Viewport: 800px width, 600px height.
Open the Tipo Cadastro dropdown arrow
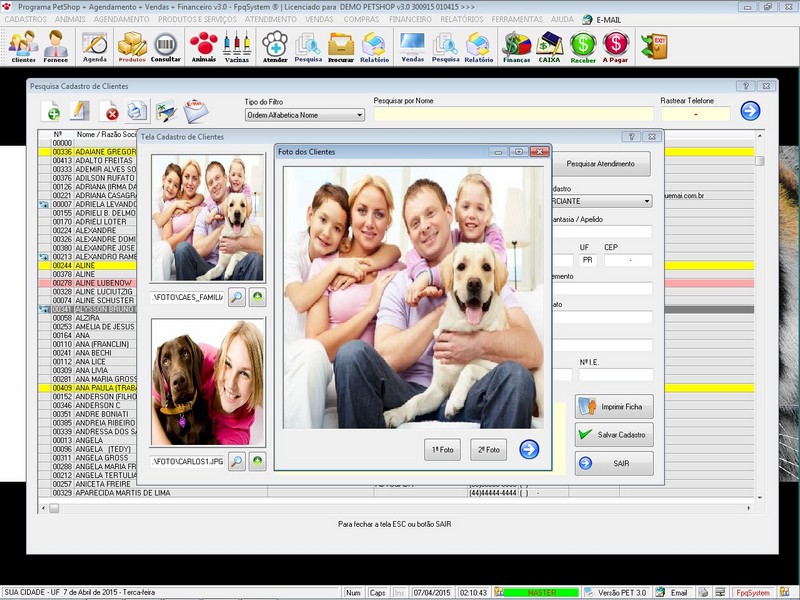tap(646, 201)
